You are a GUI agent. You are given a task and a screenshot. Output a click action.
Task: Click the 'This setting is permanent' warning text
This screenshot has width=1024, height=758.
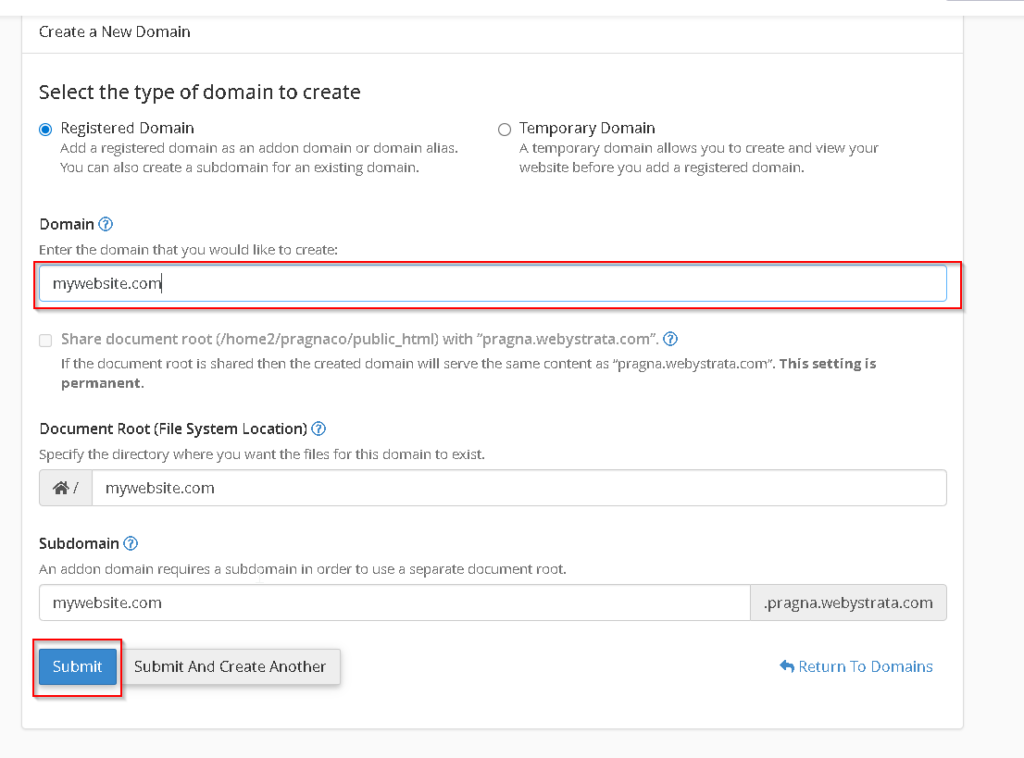468,373
